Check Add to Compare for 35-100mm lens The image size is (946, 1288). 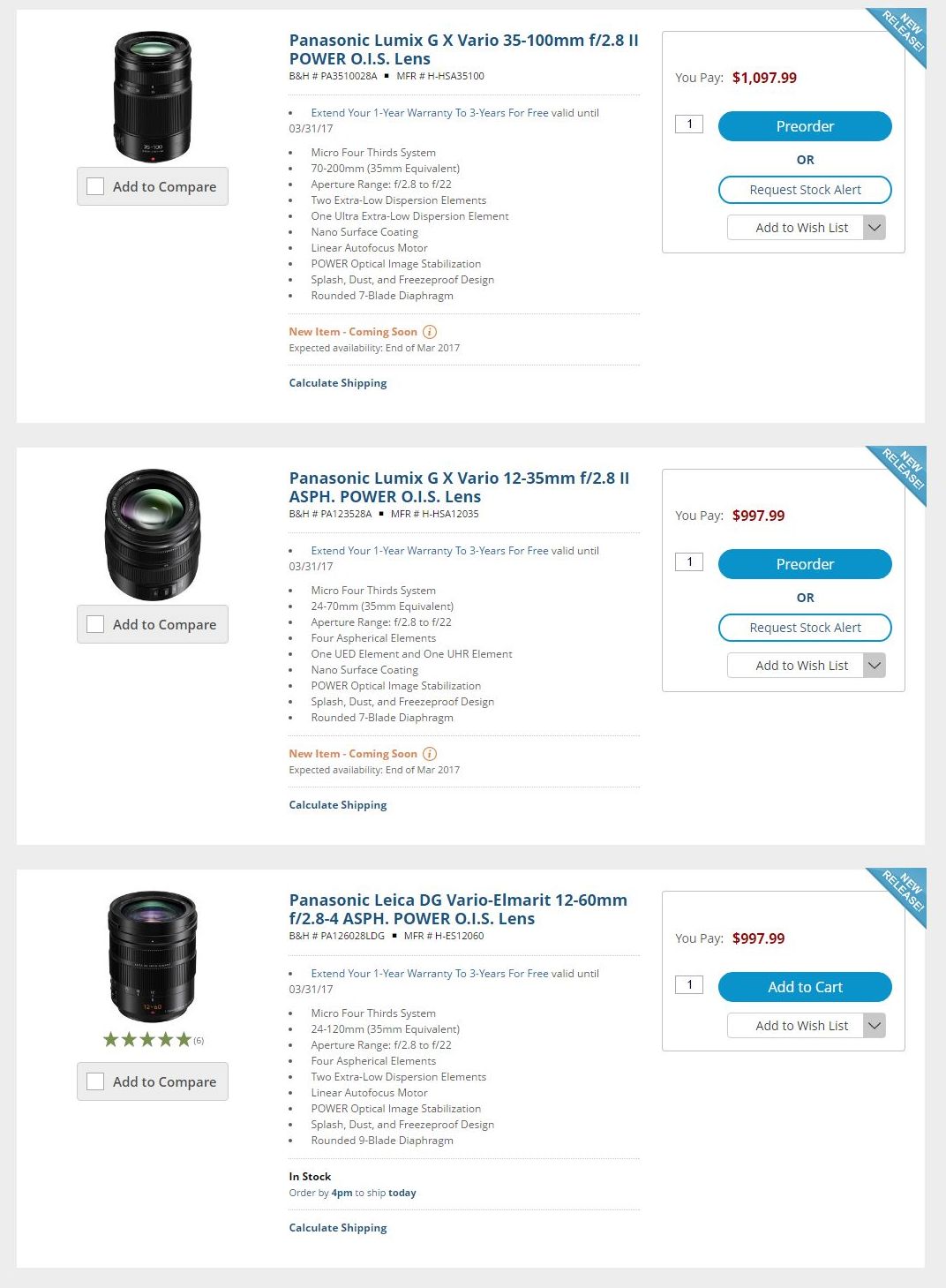(95, 186)
